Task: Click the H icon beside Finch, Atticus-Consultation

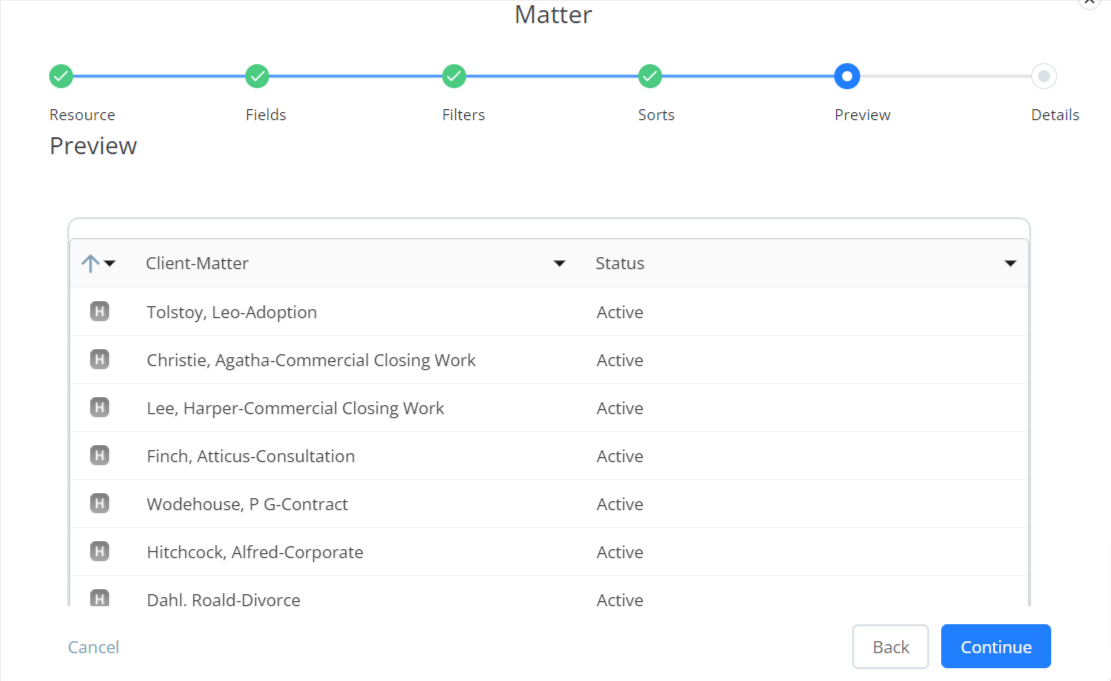Action: (x=100, y=456)
